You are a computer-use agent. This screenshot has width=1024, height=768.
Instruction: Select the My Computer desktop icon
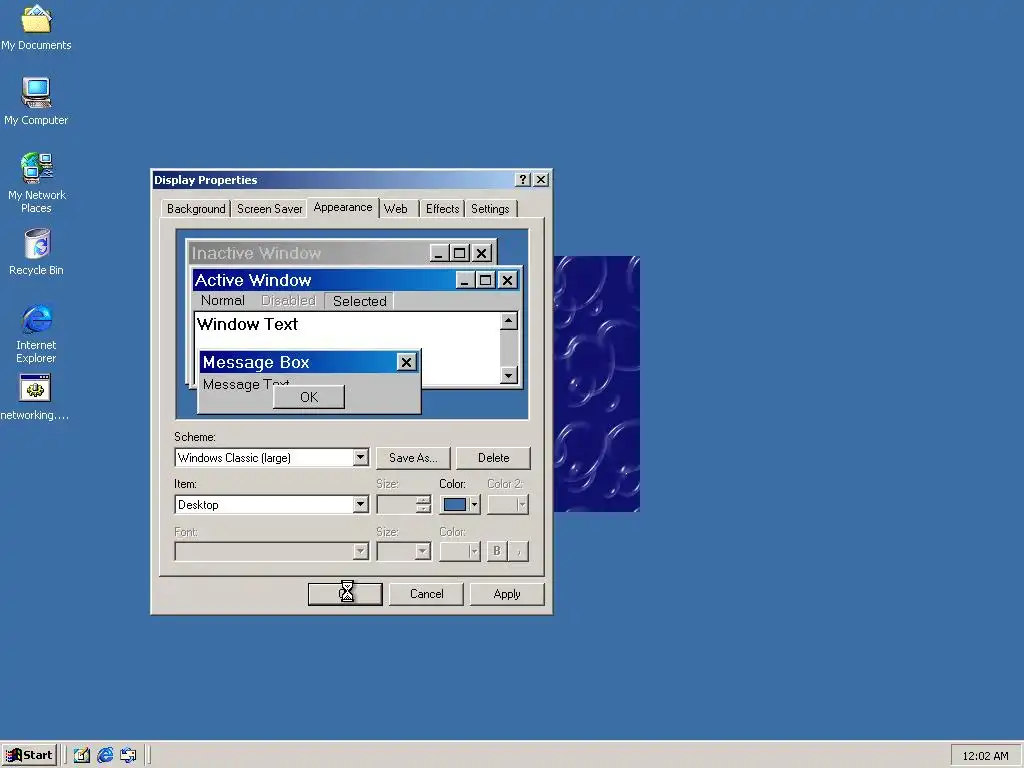(36, 102)
